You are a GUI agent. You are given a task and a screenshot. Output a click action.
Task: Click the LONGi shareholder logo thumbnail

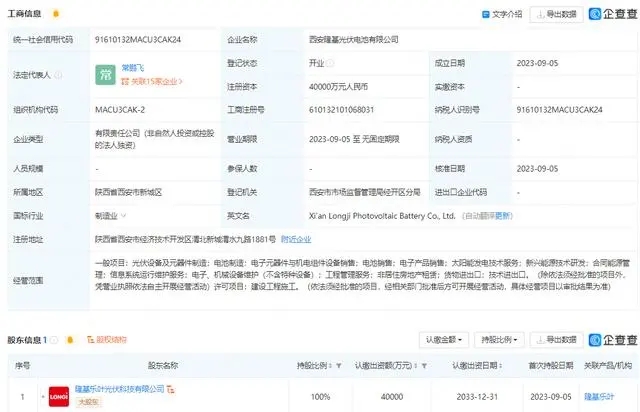pyautogui.click(x=57, y=397)
